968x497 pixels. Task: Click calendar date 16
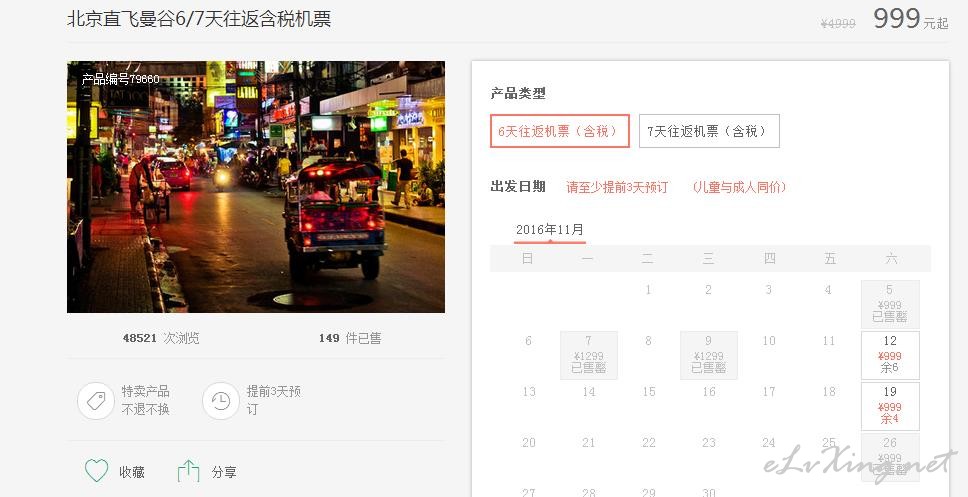pos(709,392)
